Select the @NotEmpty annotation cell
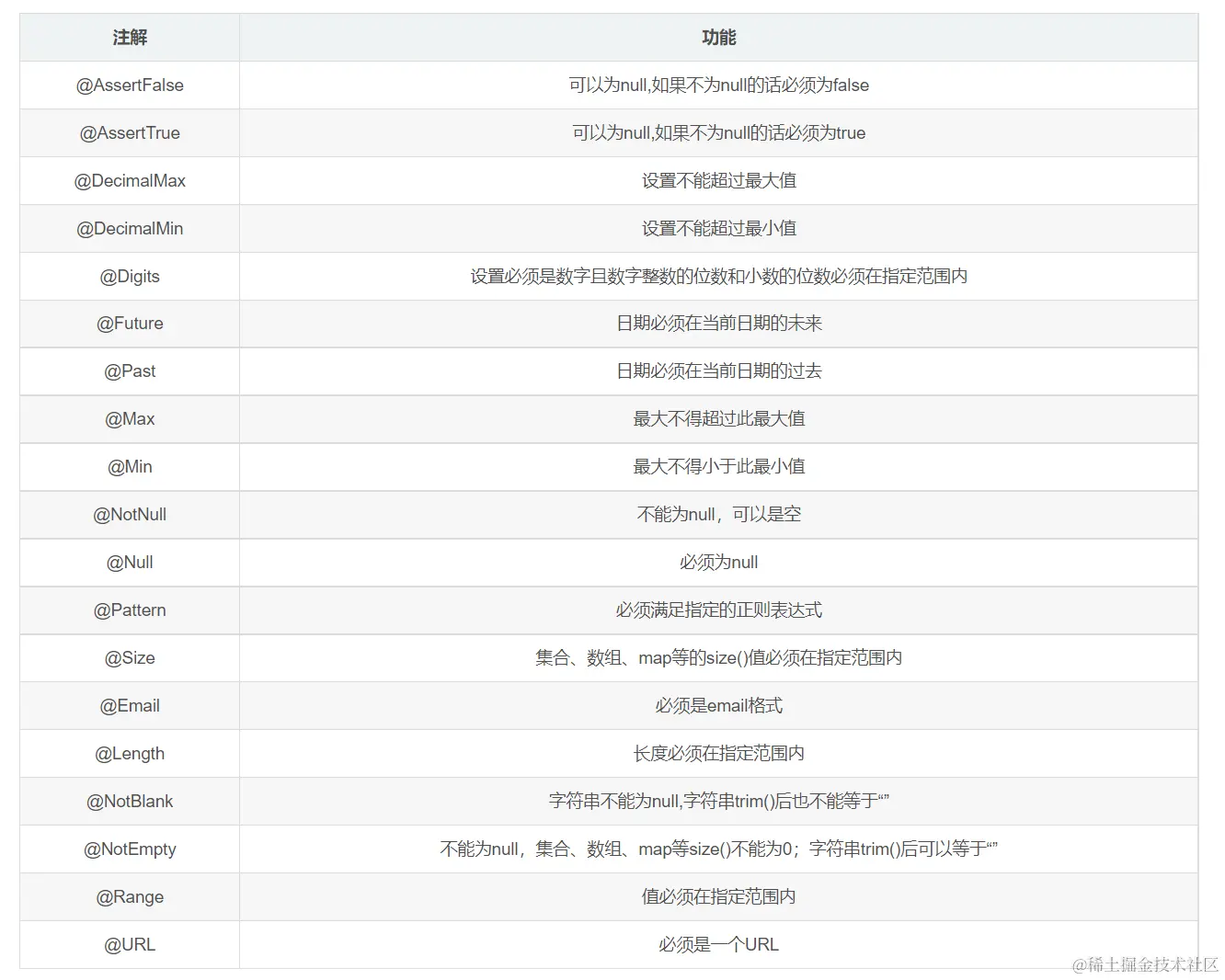The image size is (1225, 980). coord(130,849)
